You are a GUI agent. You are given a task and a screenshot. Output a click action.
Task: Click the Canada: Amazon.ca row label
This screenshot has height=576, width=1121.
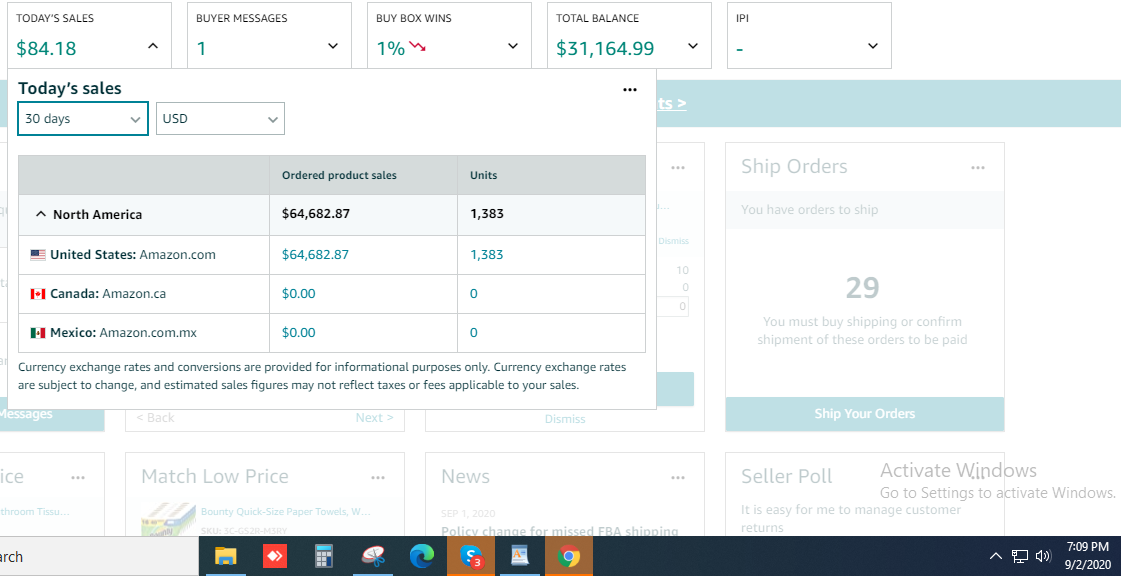tap(108, 294)
